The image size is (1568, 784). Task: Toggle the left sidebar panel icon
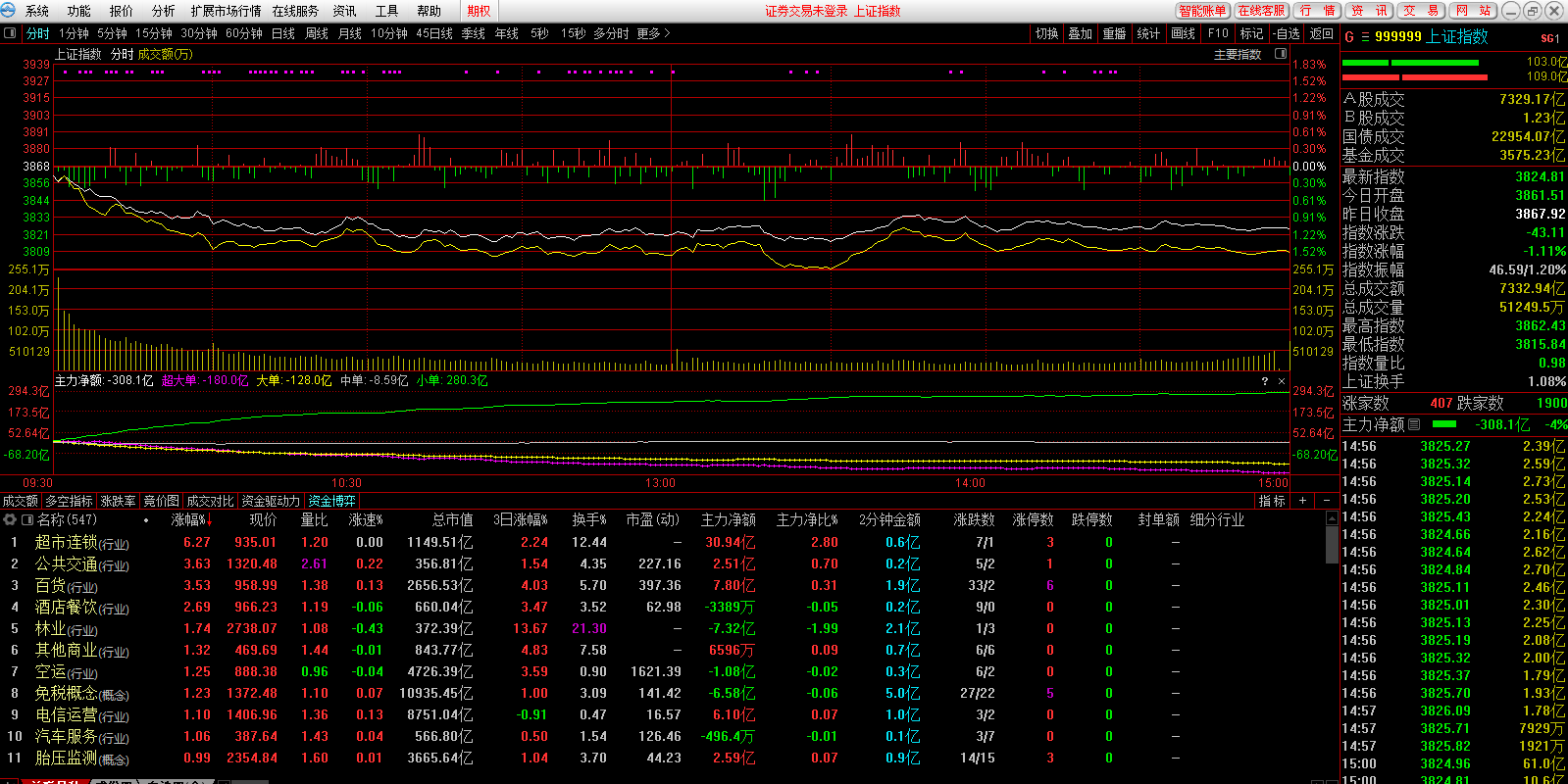pos(10,33)
